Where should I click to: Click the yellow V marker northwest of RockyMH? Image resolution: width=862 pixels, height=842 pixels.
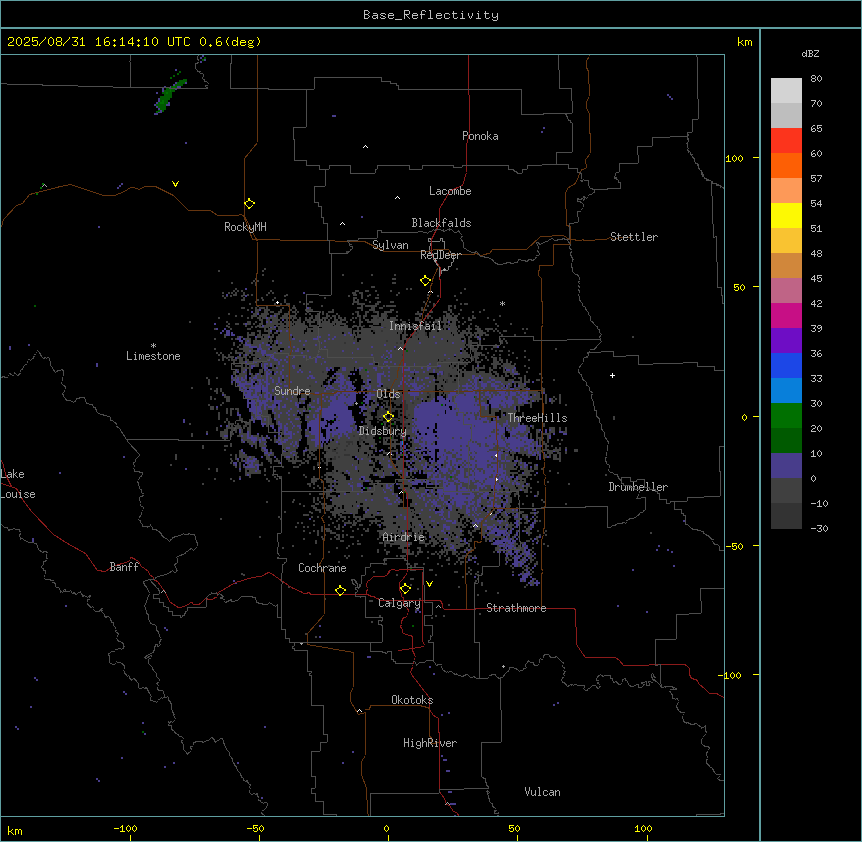point(175,184)
